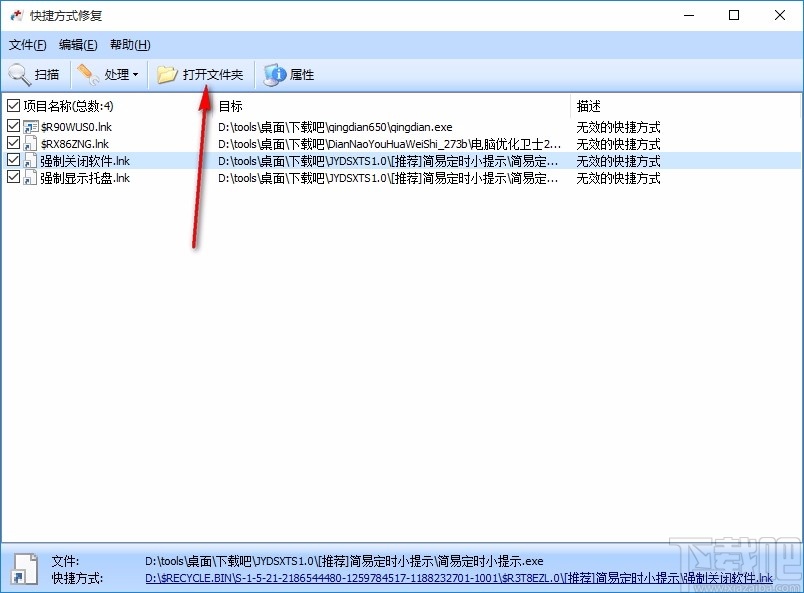This screenshot has height=593, width=804.
Task: View 属性 via the info icon
Action: coord(273,74)
